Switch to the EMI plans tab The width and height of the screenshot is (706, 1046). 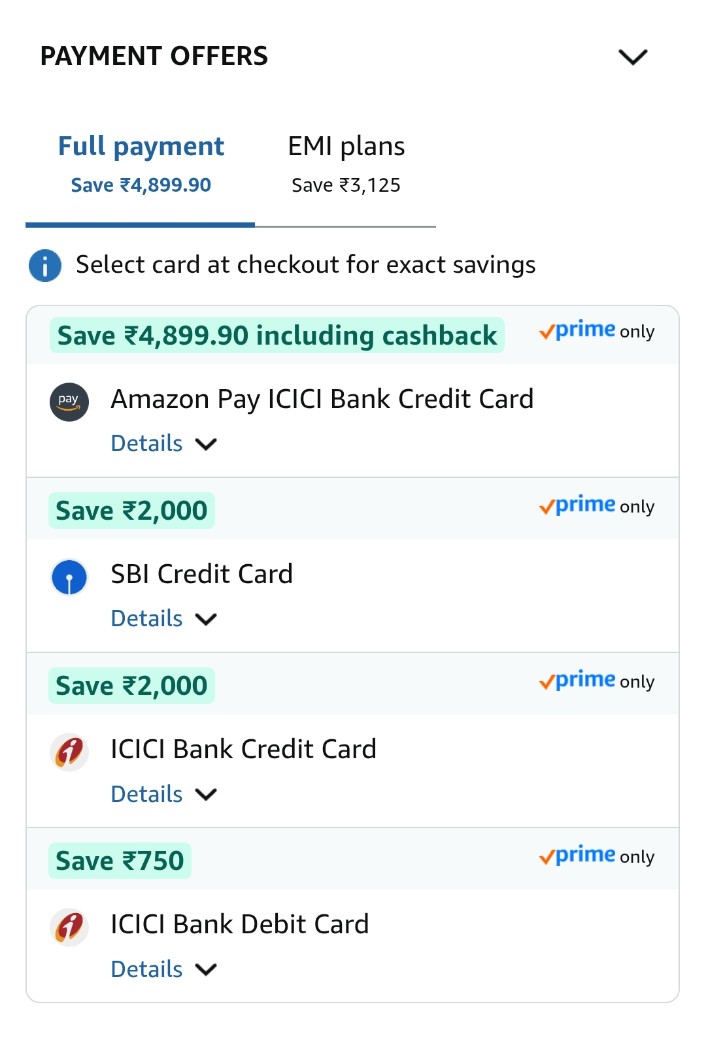pyautogui.click(x=346, y=162)
